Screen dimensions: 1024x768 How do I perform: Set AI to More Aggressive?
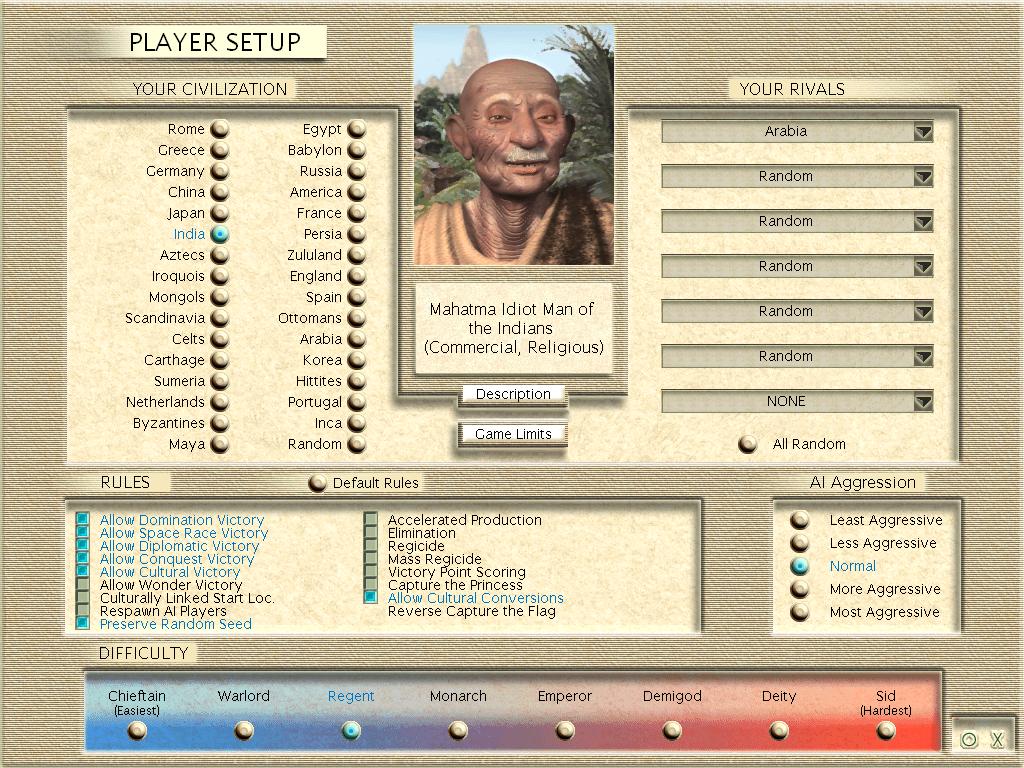pos(800,589)
